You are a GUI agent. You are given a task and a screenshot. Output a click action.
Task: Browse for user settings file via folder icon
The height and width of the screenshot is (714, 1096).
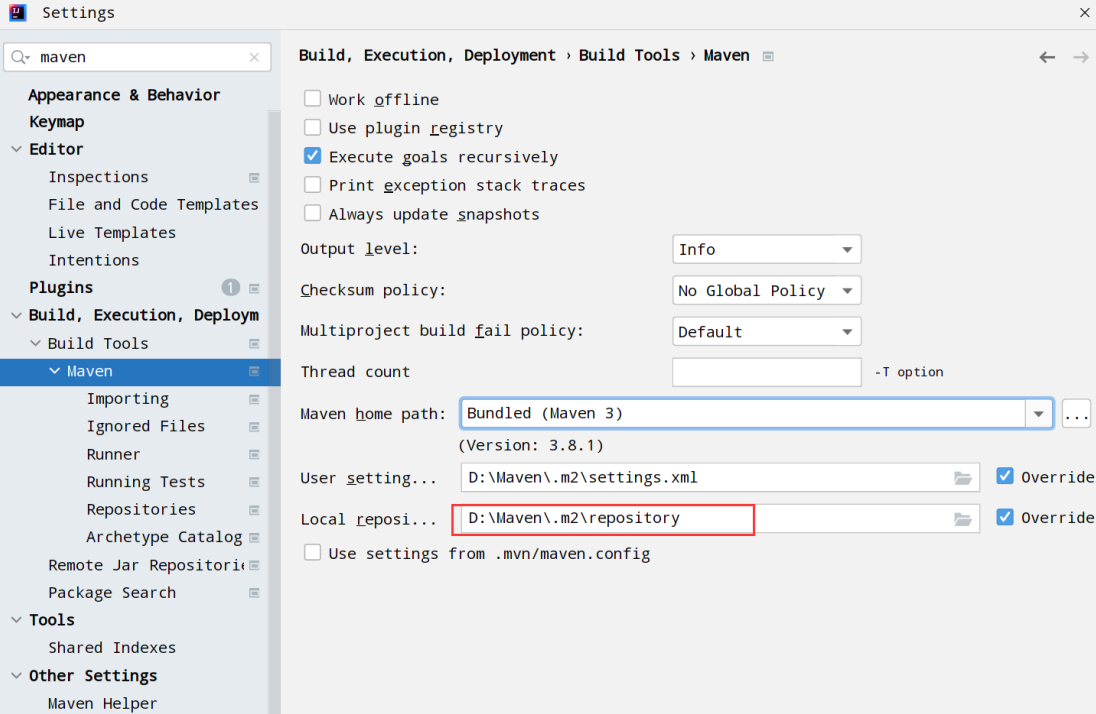click(x=962, y=478)
